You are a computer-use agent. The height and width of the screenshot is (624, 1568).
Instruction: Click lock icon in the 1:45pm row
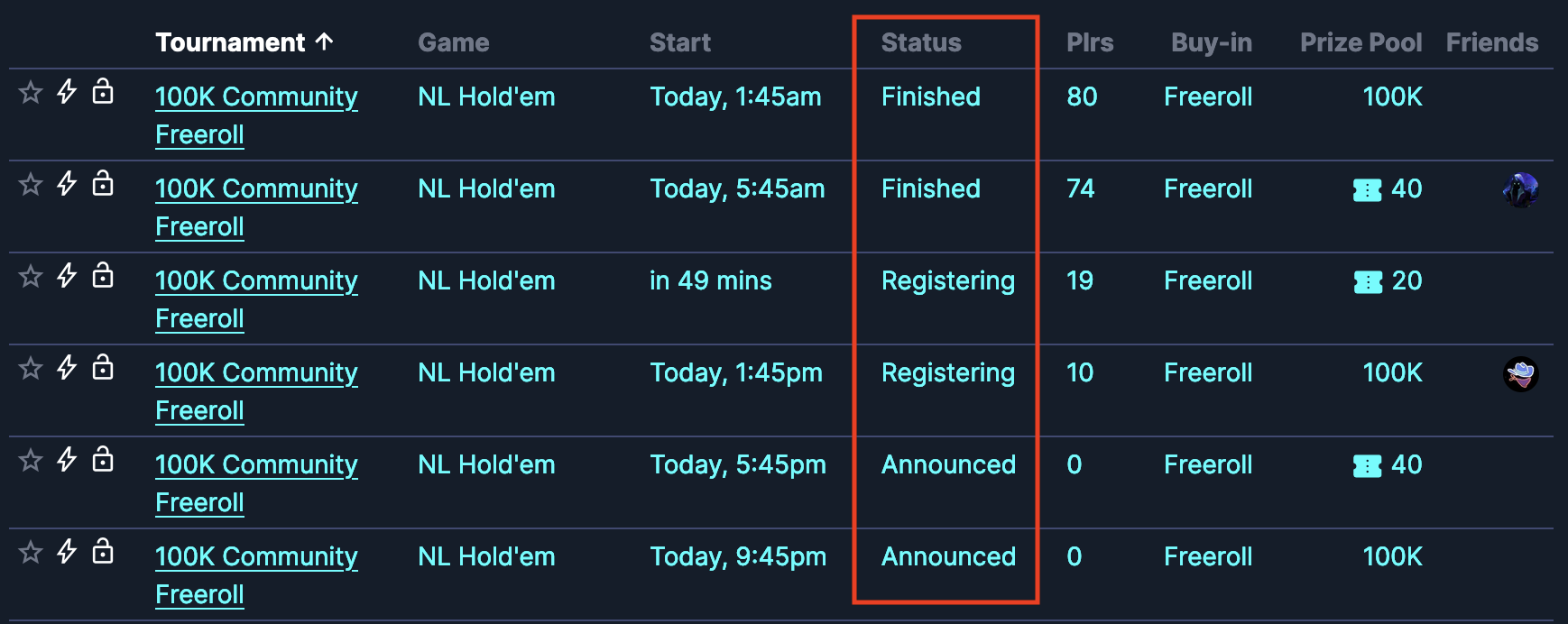coord(103,367)
